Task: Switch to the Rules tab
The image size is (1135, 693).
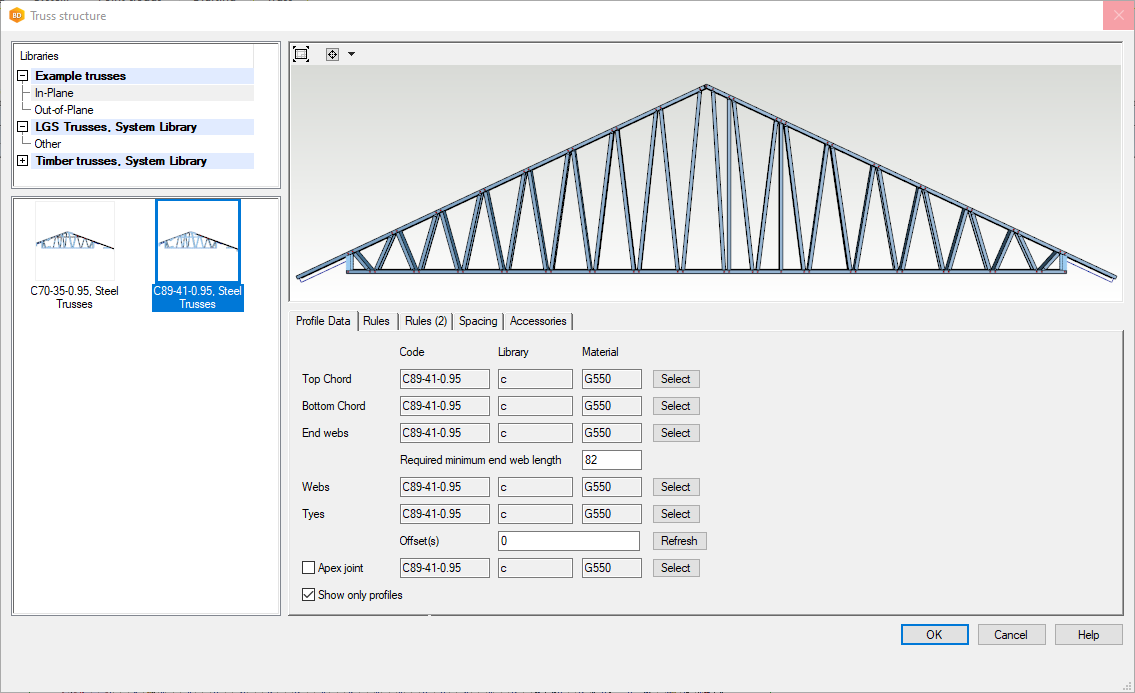Action: [376, 321]
